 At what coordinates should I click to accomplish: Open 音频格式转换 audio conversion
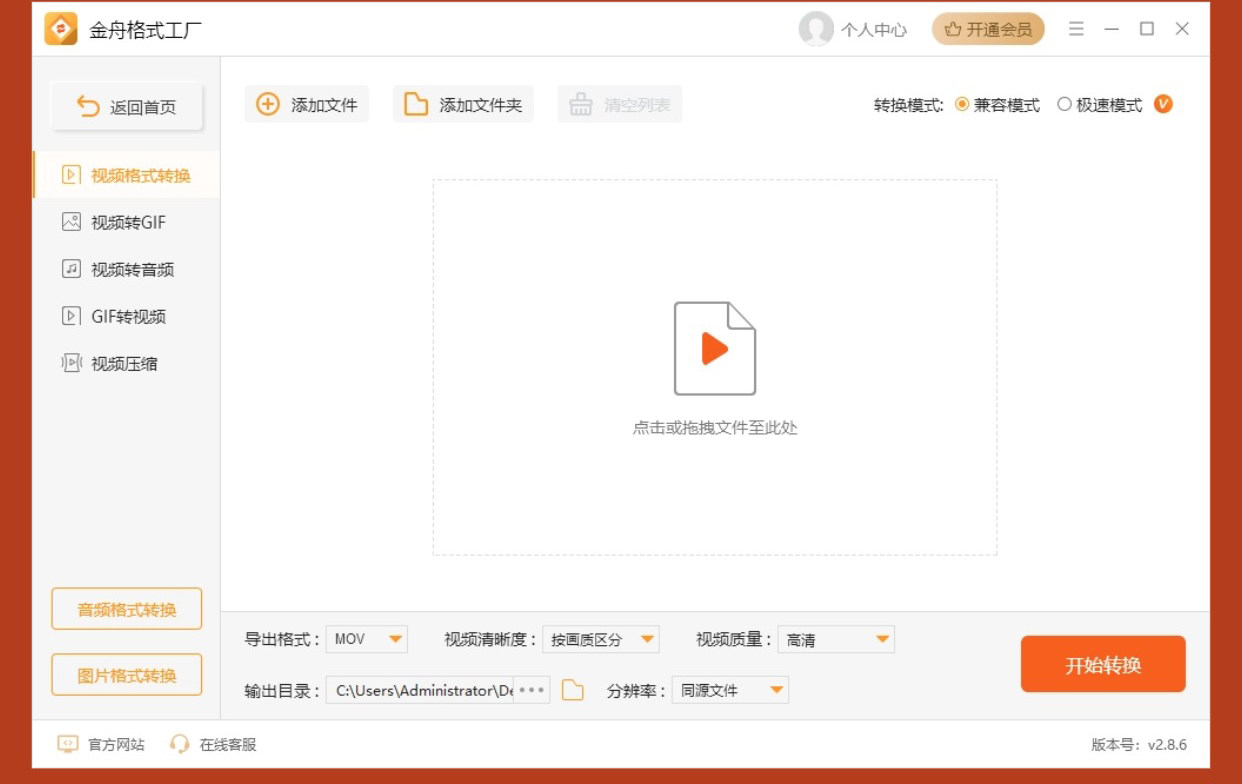coord(127,609)
